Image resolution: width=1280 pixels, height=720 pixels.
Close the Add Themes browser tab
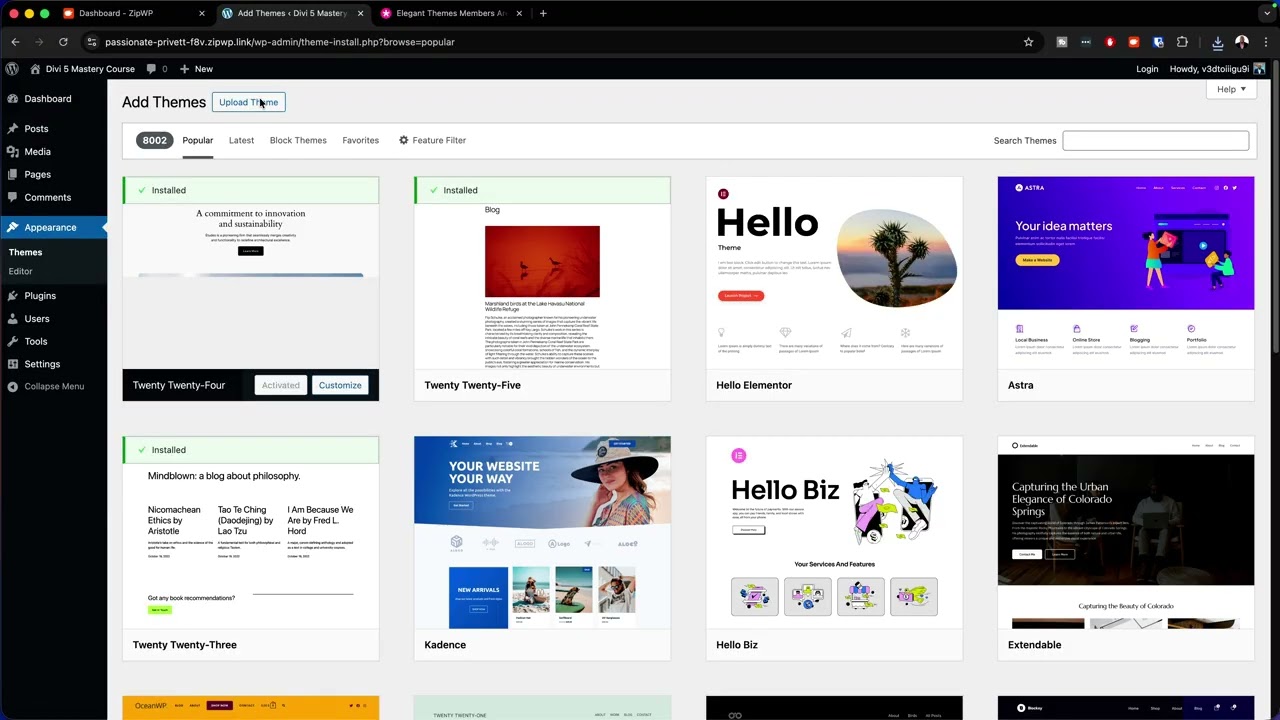(x=361, y=13)
